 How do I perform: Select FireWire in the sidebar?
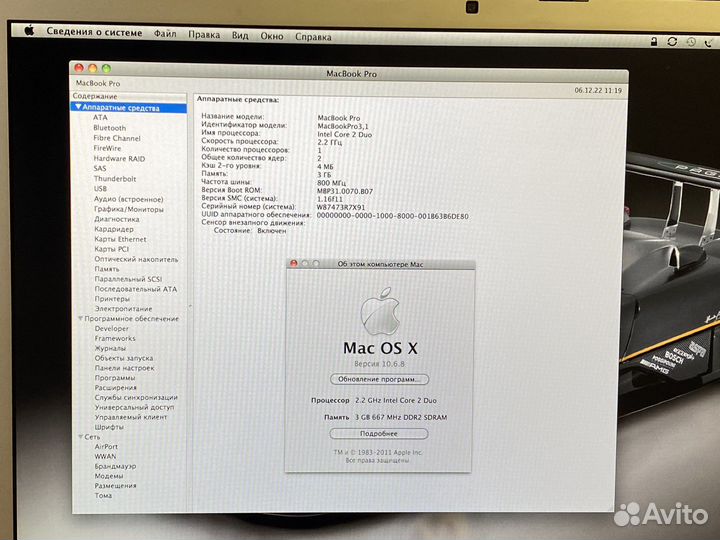coord(107,148)
